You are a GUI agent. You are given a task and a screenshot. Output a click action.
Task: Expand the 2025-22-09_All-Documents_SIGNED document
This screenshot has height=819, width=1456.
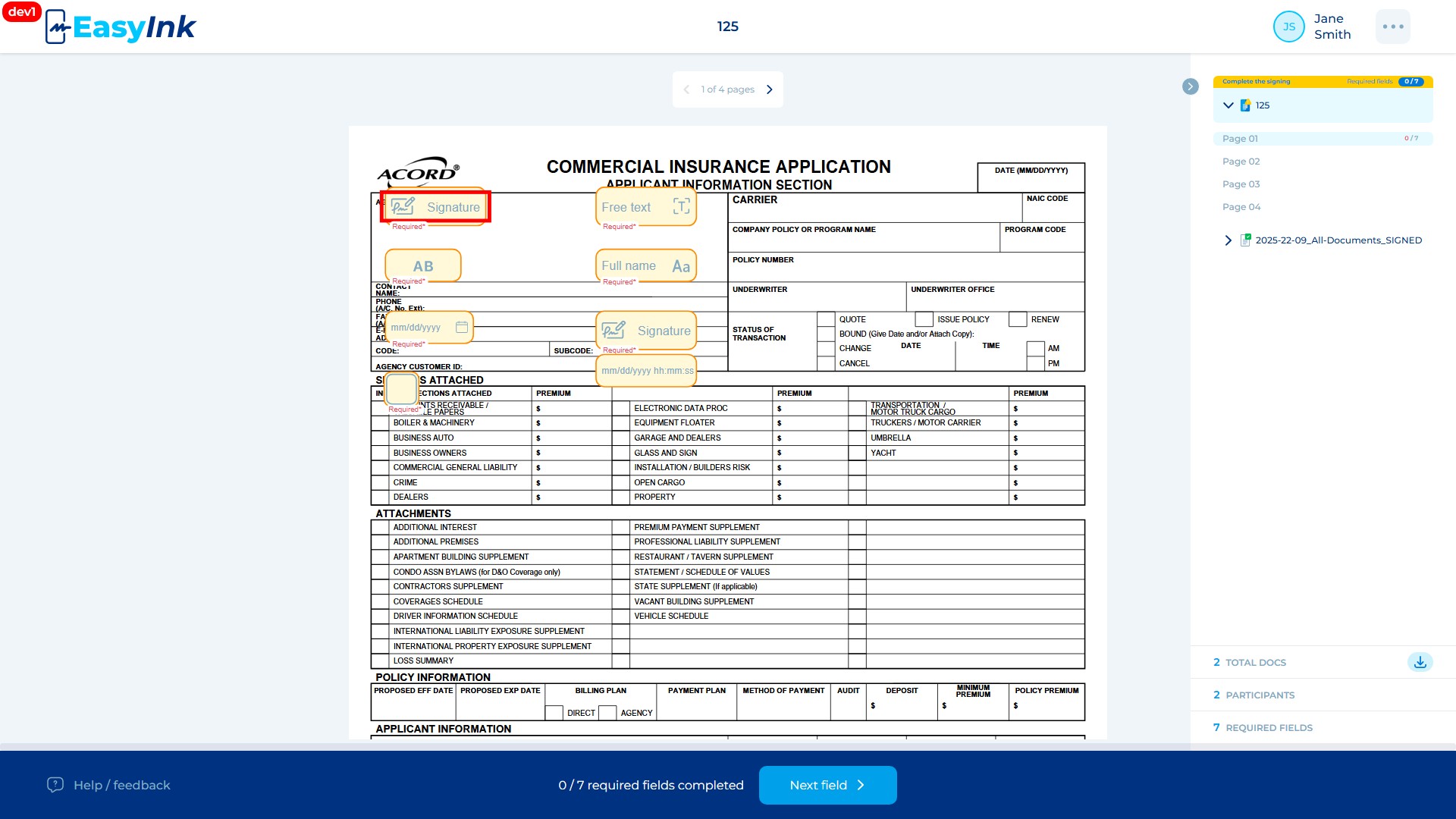(x=1228, y=240)
